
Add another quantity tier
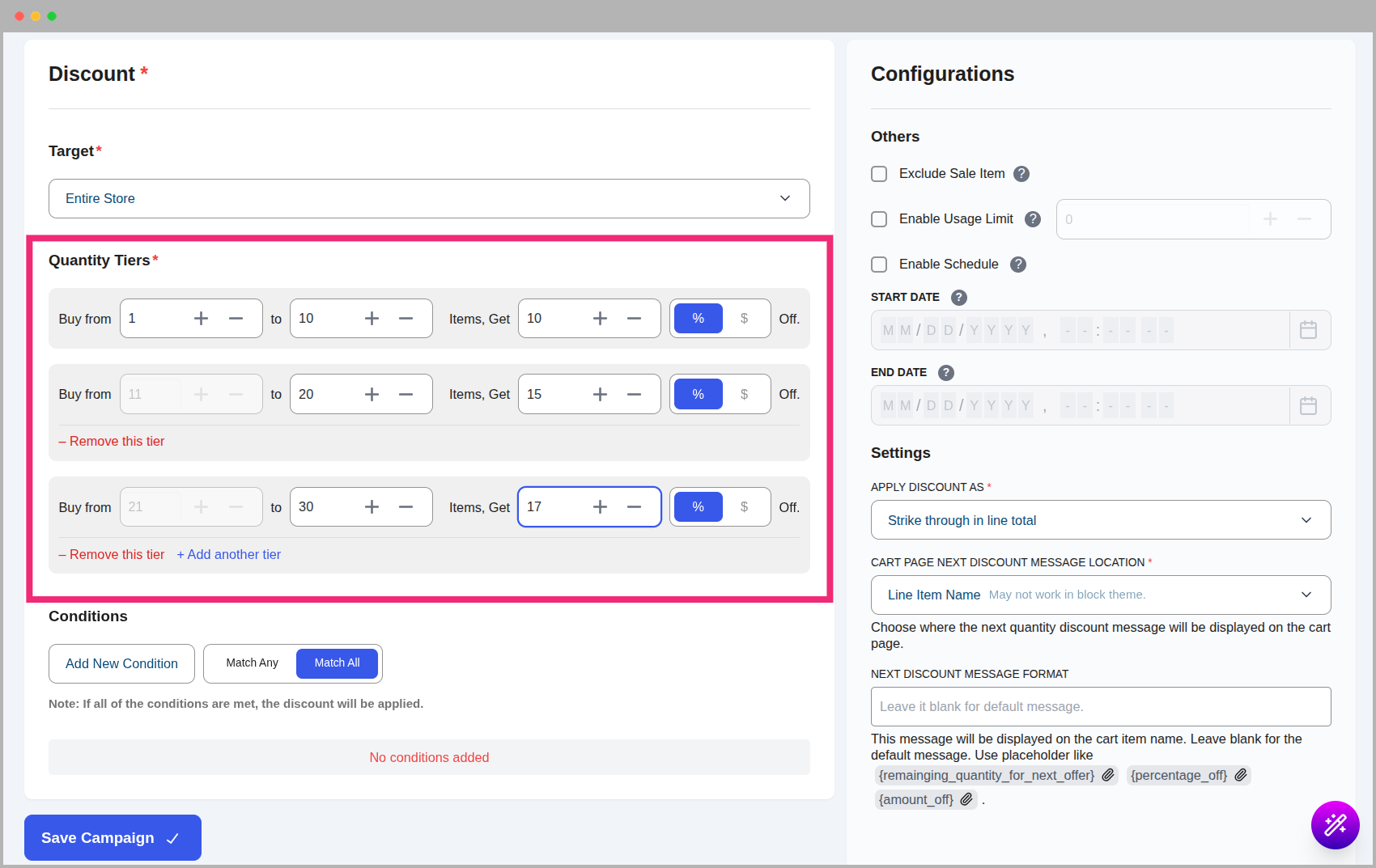pos(228,554)
